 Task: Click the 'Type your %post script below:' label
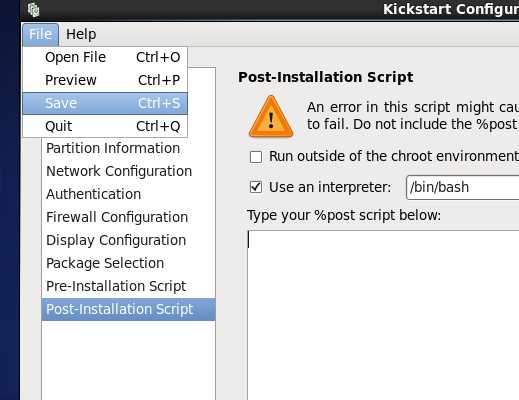(x=344, y=215)
